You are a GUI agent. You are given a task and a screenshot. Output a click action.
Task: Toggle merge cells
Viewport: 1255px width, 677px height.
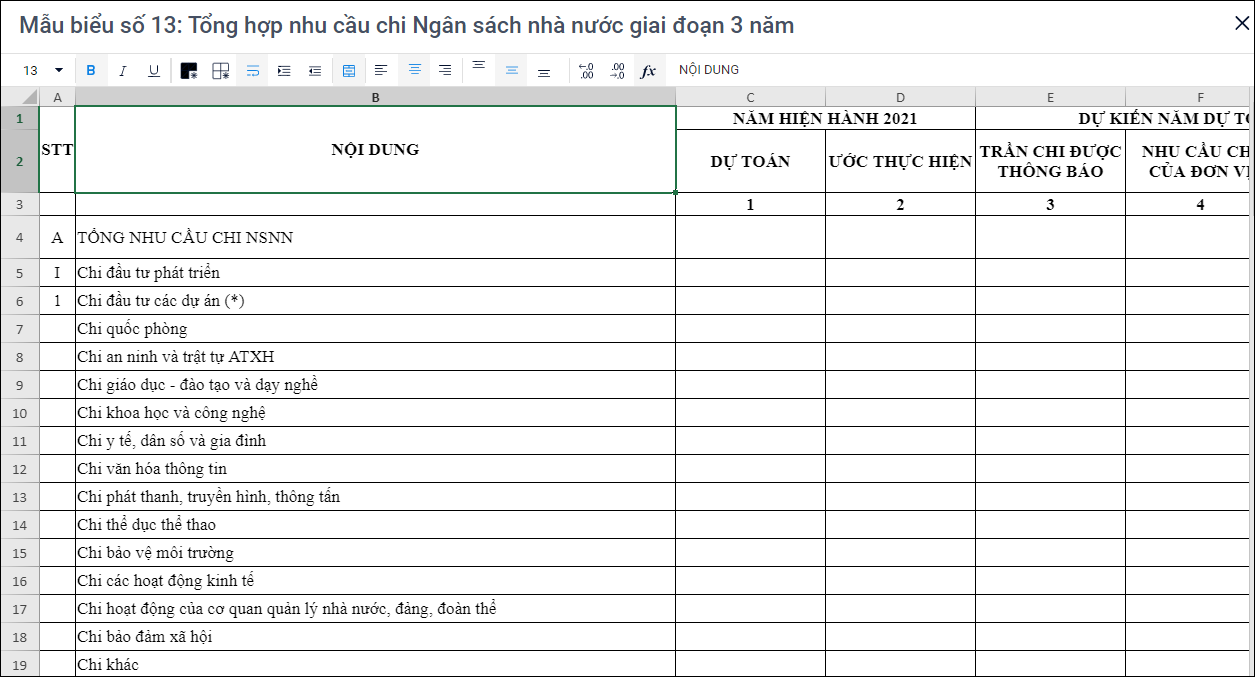(x=349, y=70)
